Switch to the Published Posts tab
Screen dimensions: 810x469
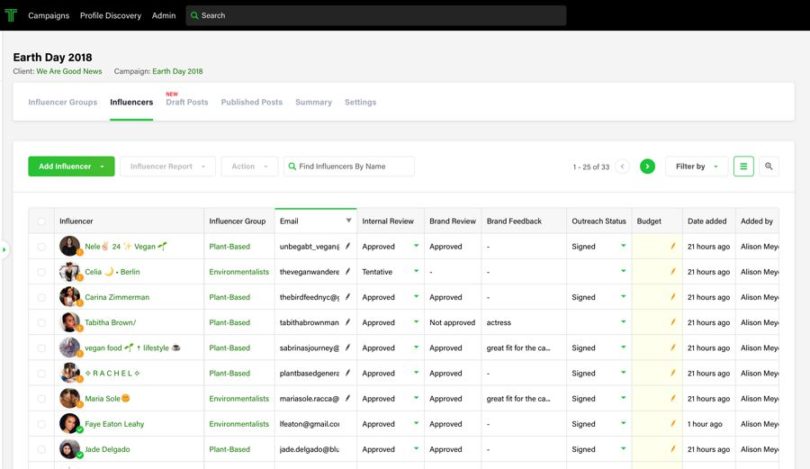click(x=251, y=102)
